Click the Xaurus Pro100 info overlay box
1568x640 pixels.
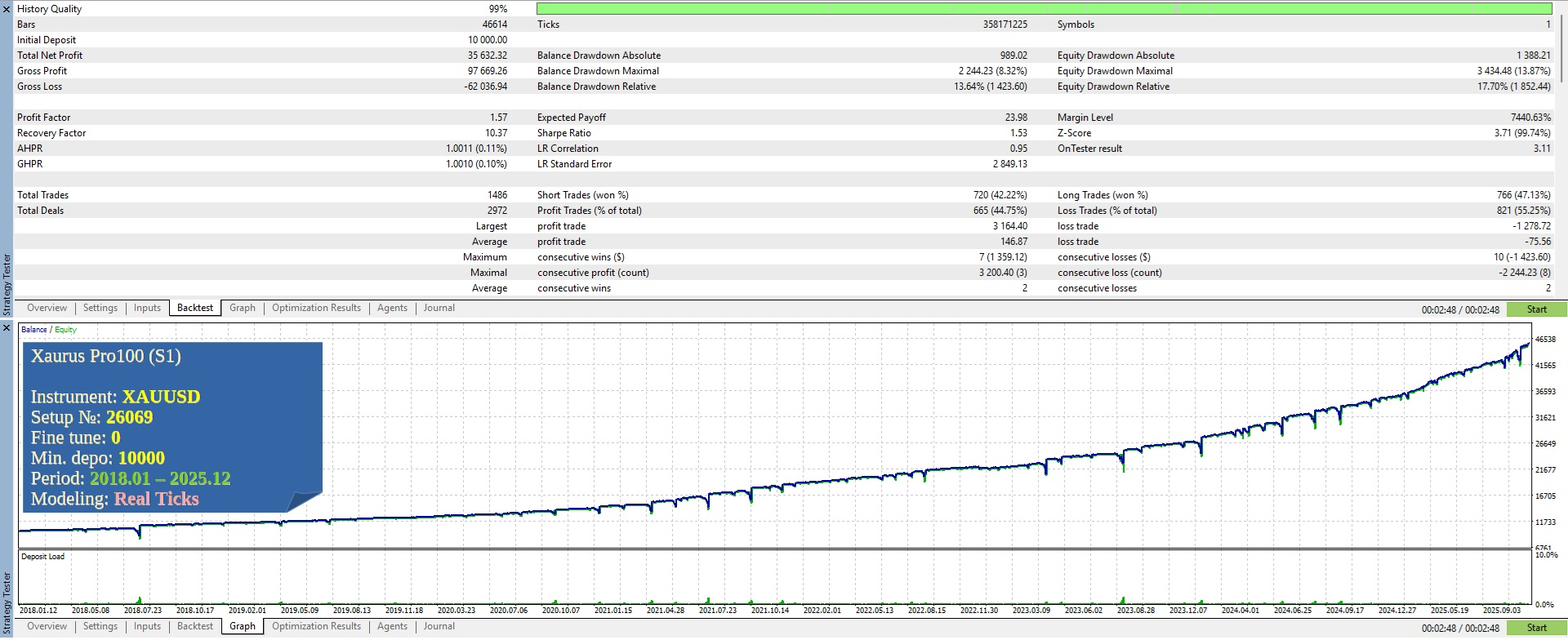[x=172, y=428]
